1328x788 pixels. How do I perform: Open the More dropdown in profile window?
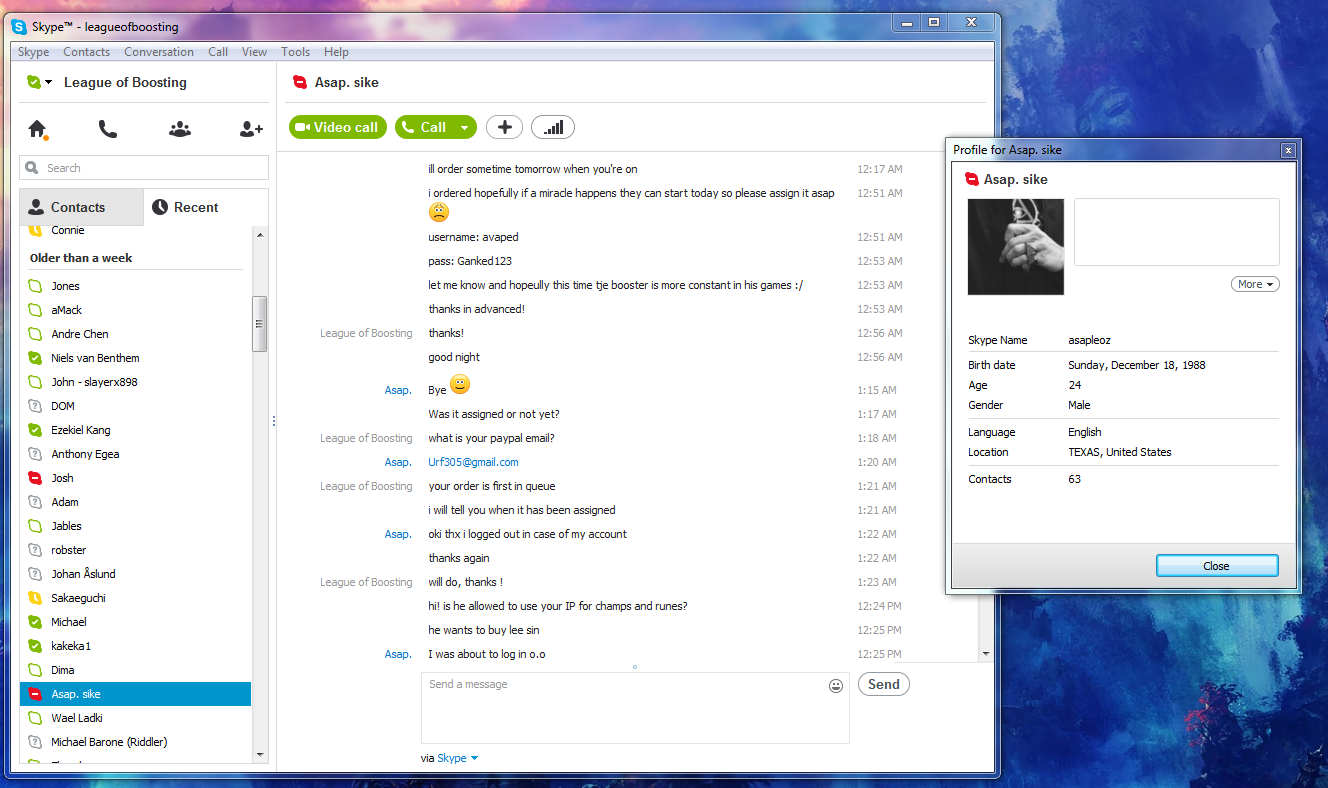1255,284
